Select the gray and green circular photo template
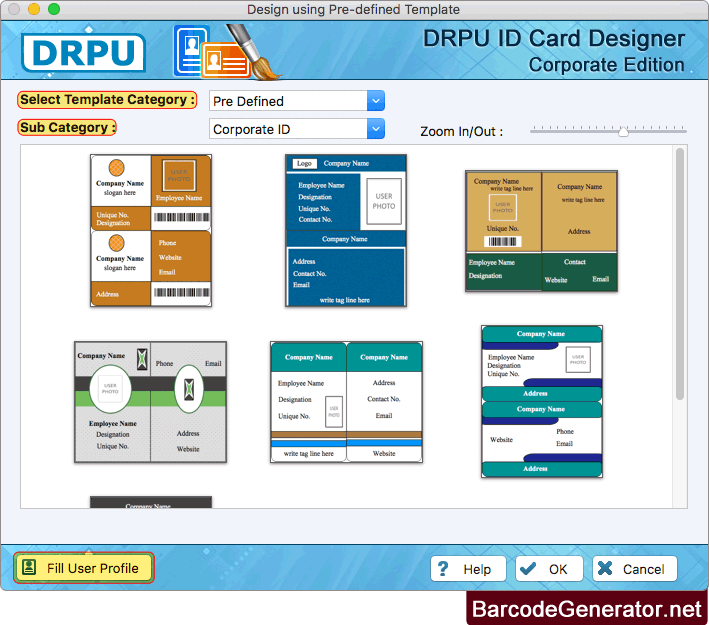Viewport: 709px width, 625px height. coord(151,402)
